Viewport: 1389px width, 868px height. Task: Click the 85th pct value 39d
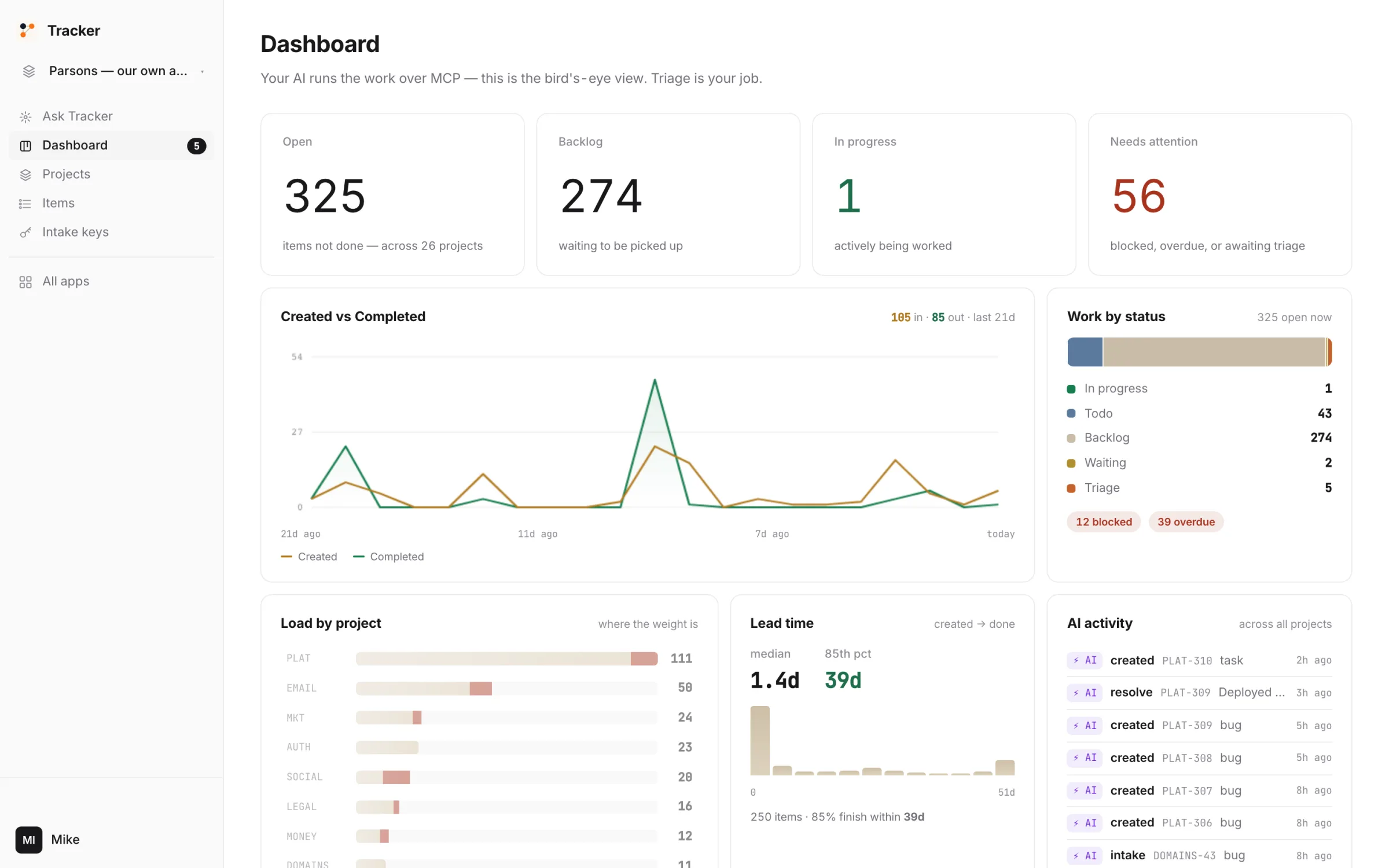[843, 681]
